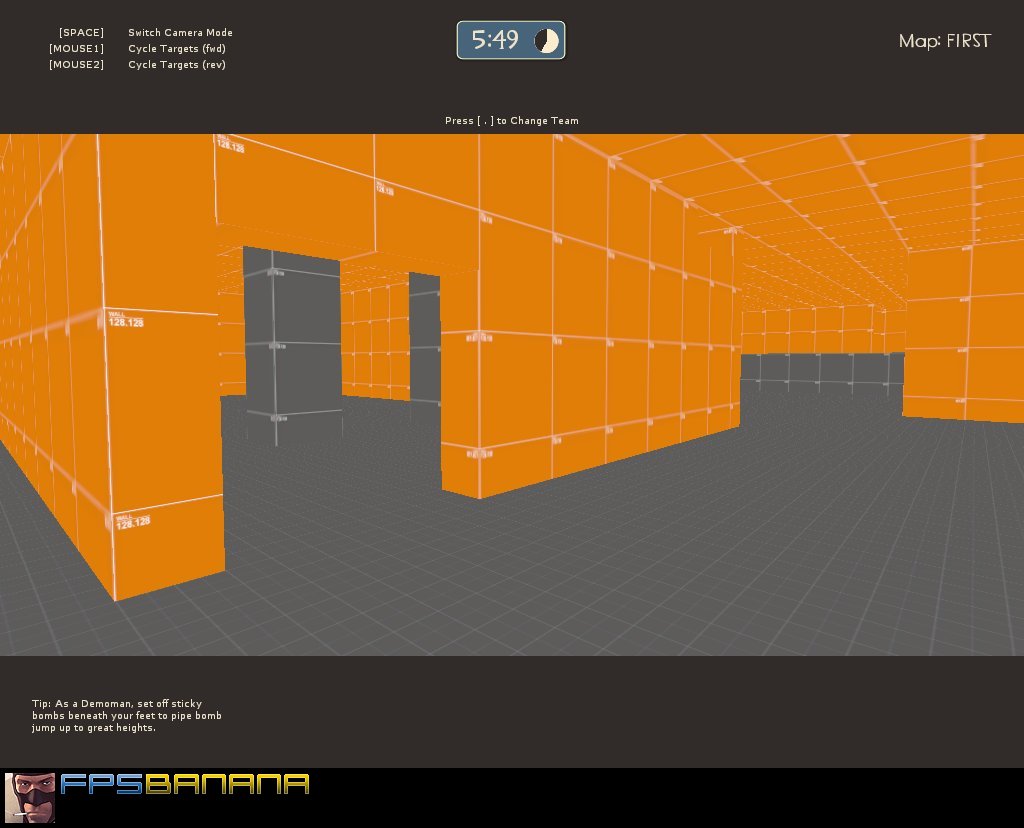Click the Demoman tip text
1024x828 pixels.
coord(126,716)
